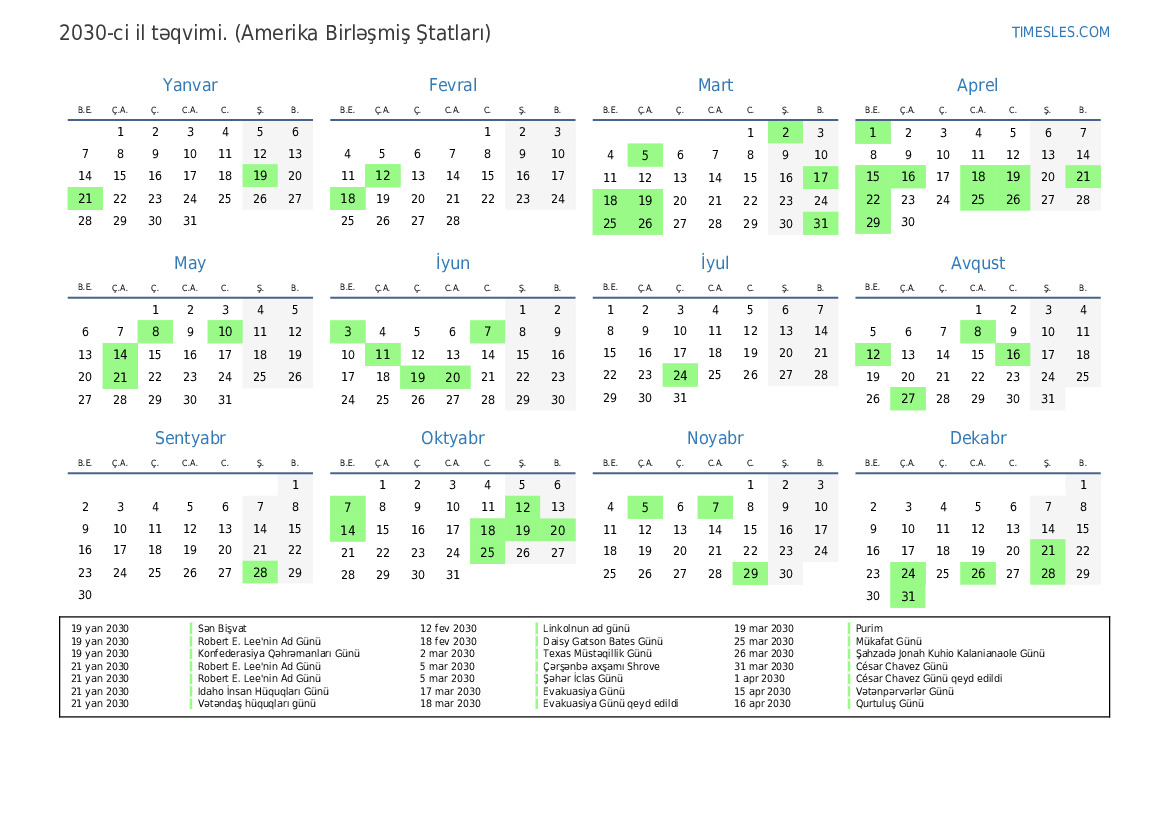
Task: Click highlighted 29 in Noyabr
Action: (x=750, y=574)
